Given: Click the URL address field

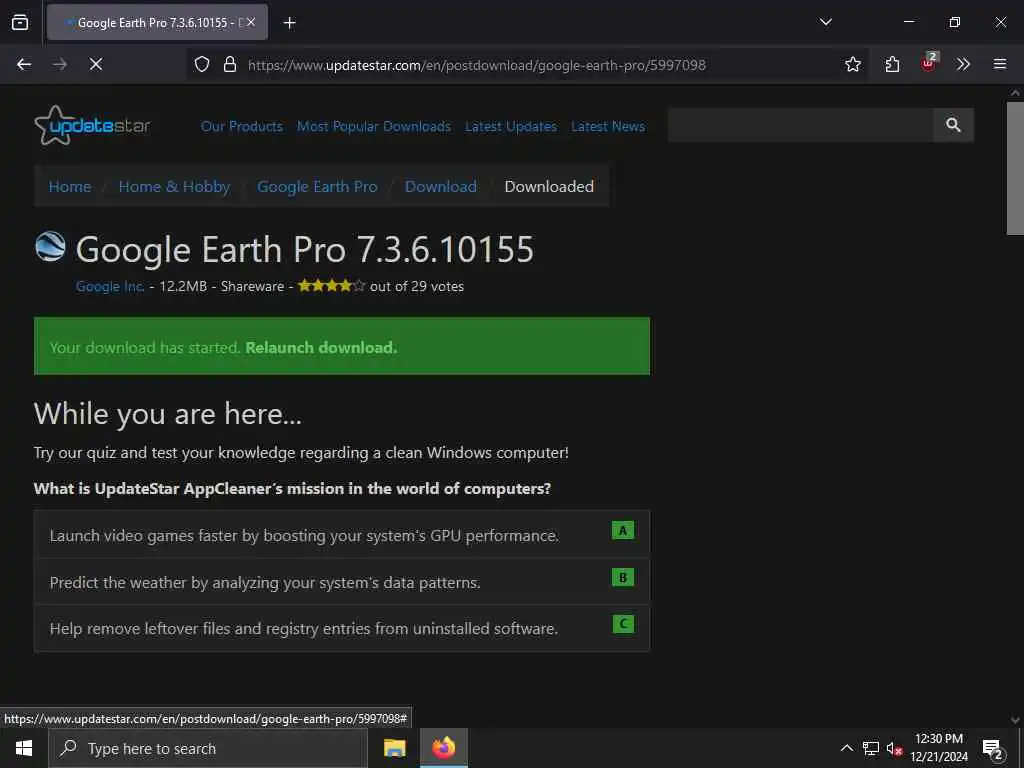Looking at the screenshot, I should [x=477, y=65].
